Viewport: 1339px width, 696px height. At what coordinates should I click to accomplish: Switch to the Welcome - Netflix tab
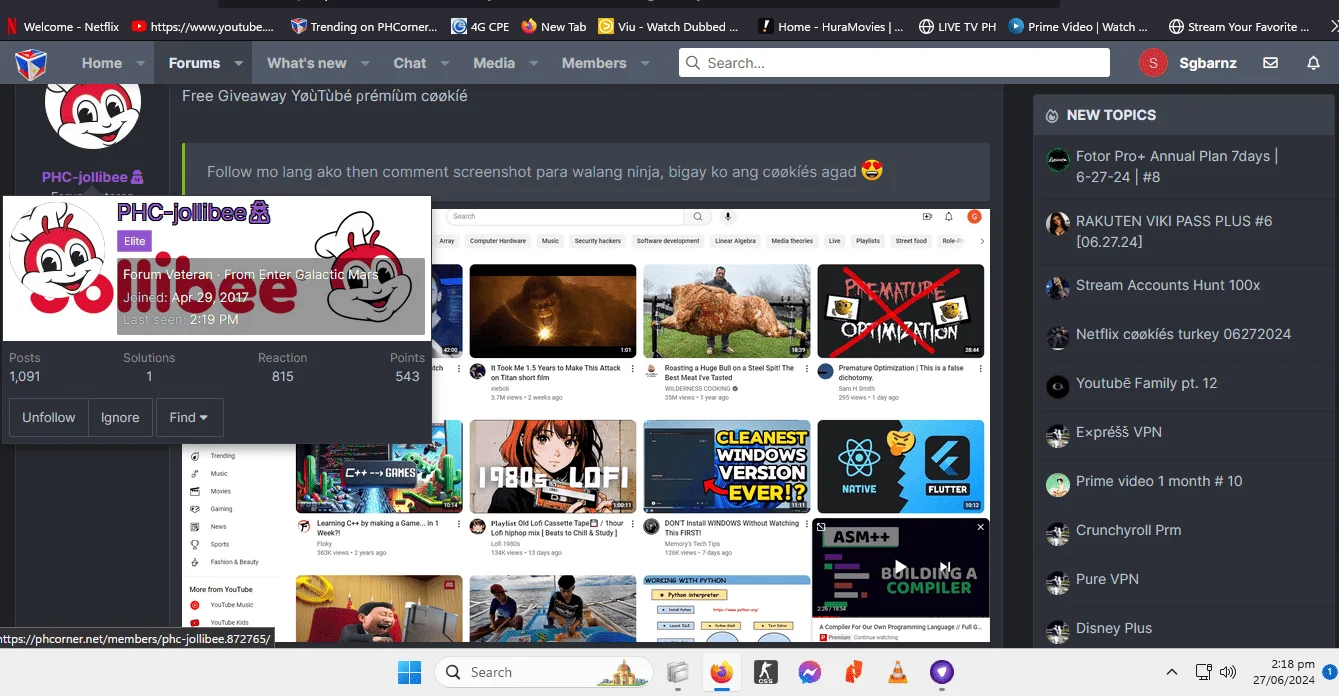click(x=63, y=27)
